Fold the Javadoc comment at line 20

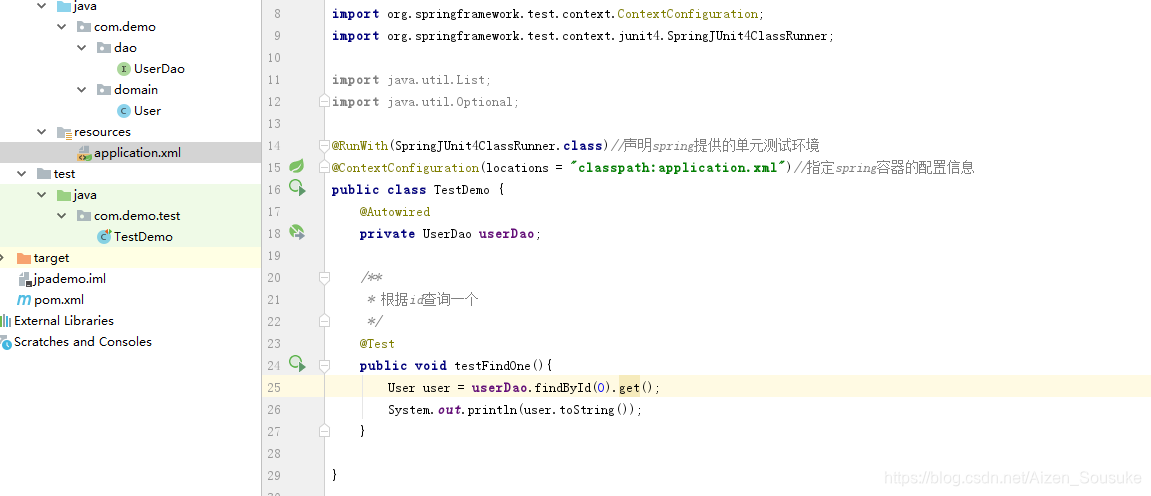[324, 277]
